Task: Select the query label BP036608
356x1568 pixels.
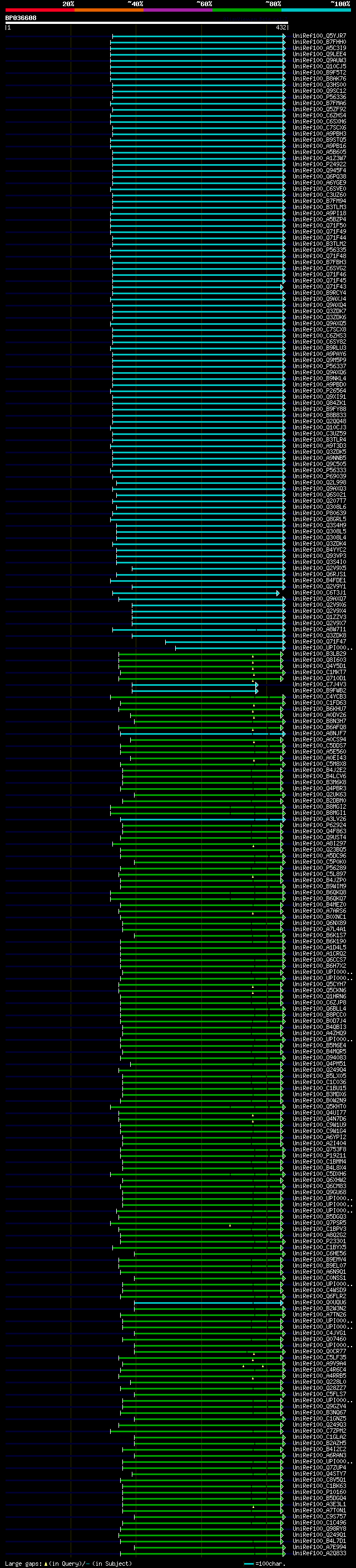Action: click(x=21, y=18)
